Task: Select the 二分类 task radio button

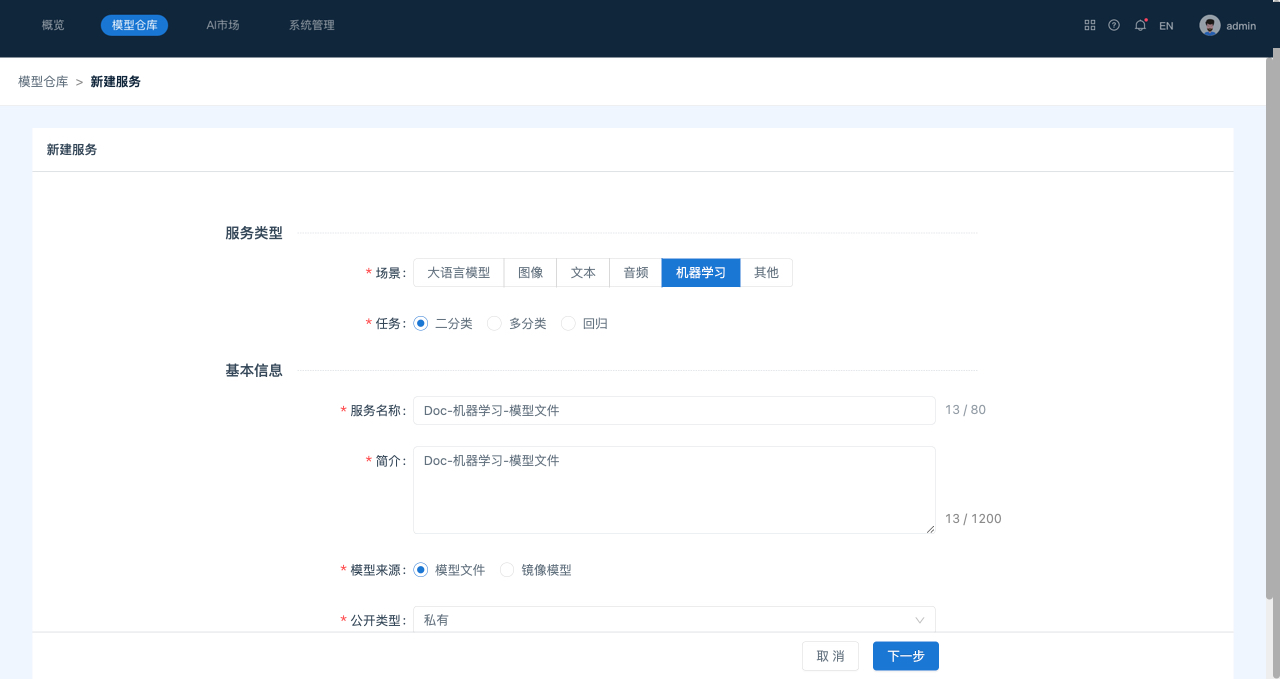Action: (421, 323)
